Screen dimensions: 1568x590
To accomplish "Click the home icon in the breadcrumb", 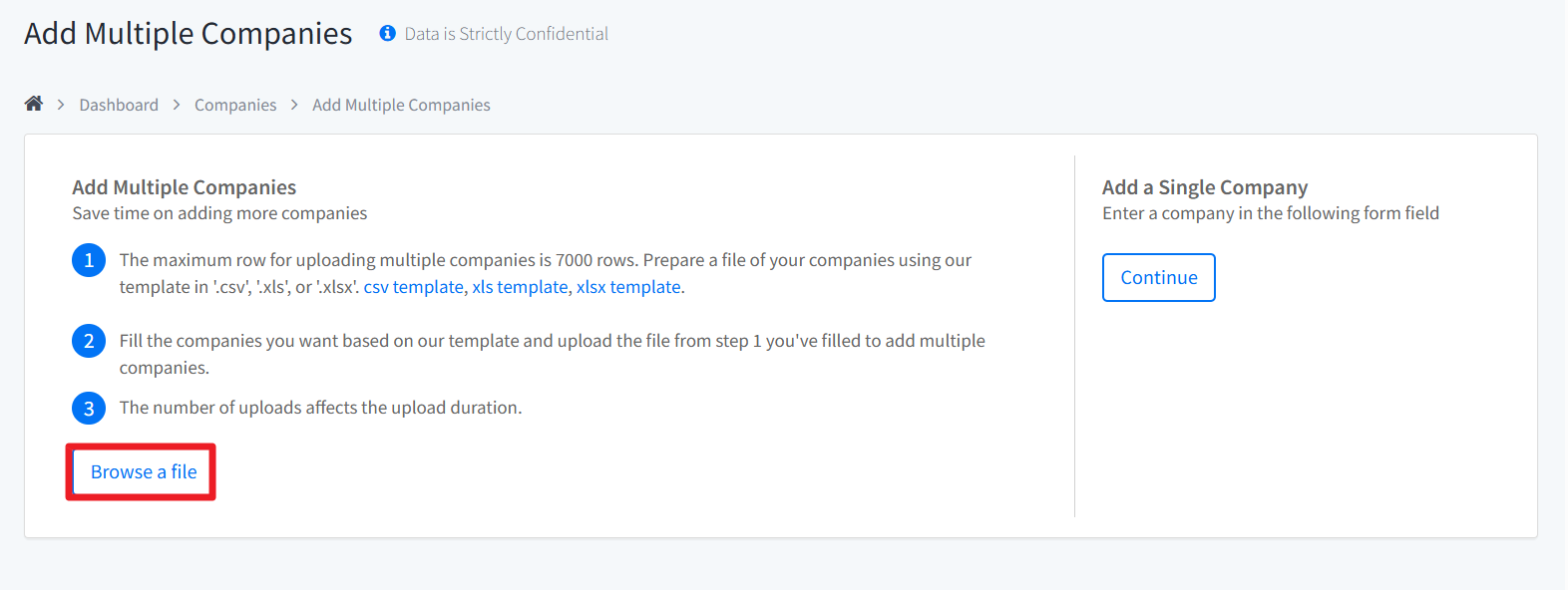I will pos(34,104).
